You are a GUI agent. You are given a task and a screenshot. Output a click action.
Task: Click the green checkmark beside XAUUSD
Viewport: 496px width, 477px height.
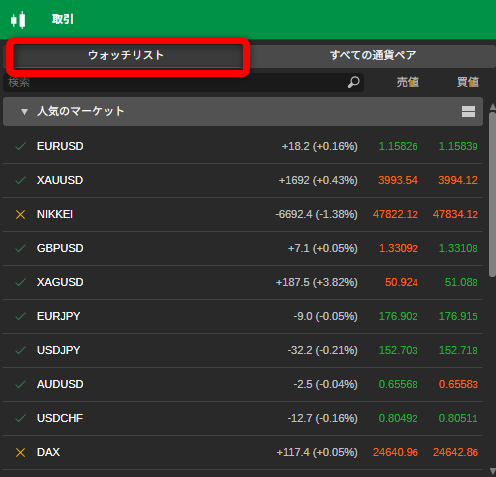point(21,180)
